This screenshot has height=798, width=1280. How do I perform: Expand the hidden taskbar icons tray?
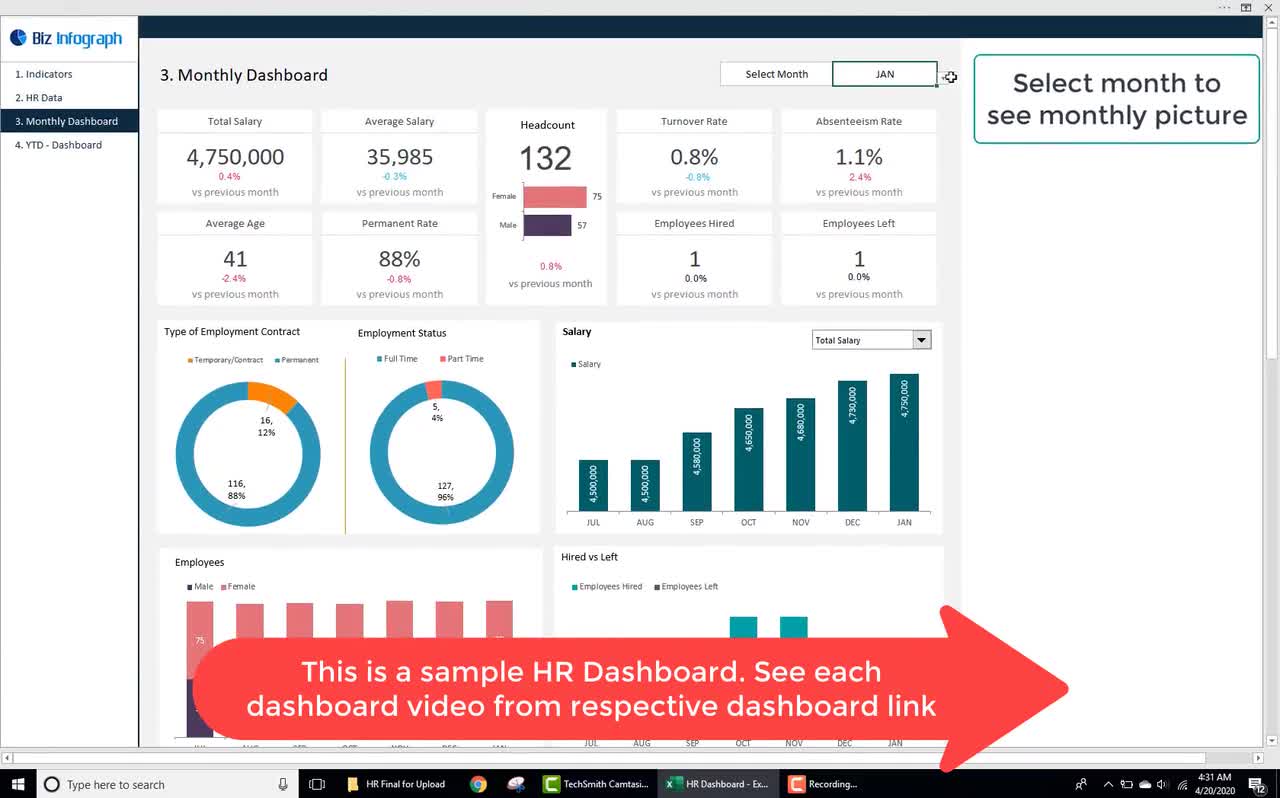point(1108,784)
